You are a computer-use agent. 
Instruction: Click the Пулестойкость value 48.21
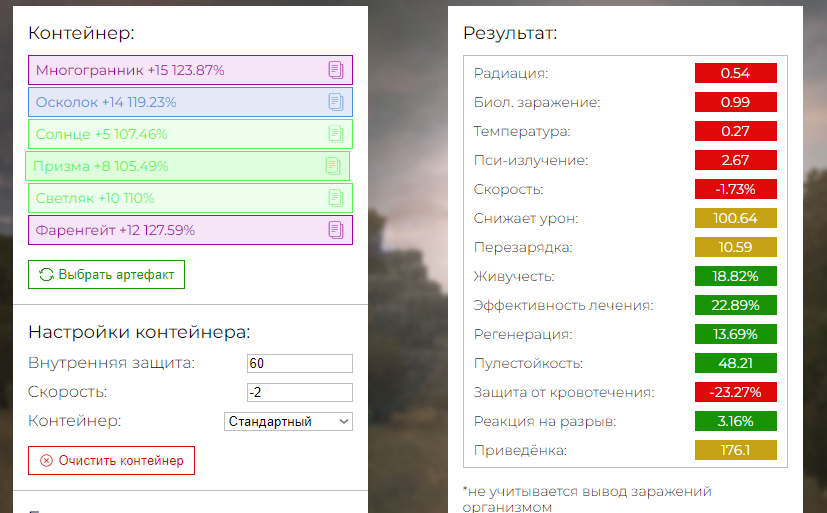pyautogui.click(x=736, y=363)
